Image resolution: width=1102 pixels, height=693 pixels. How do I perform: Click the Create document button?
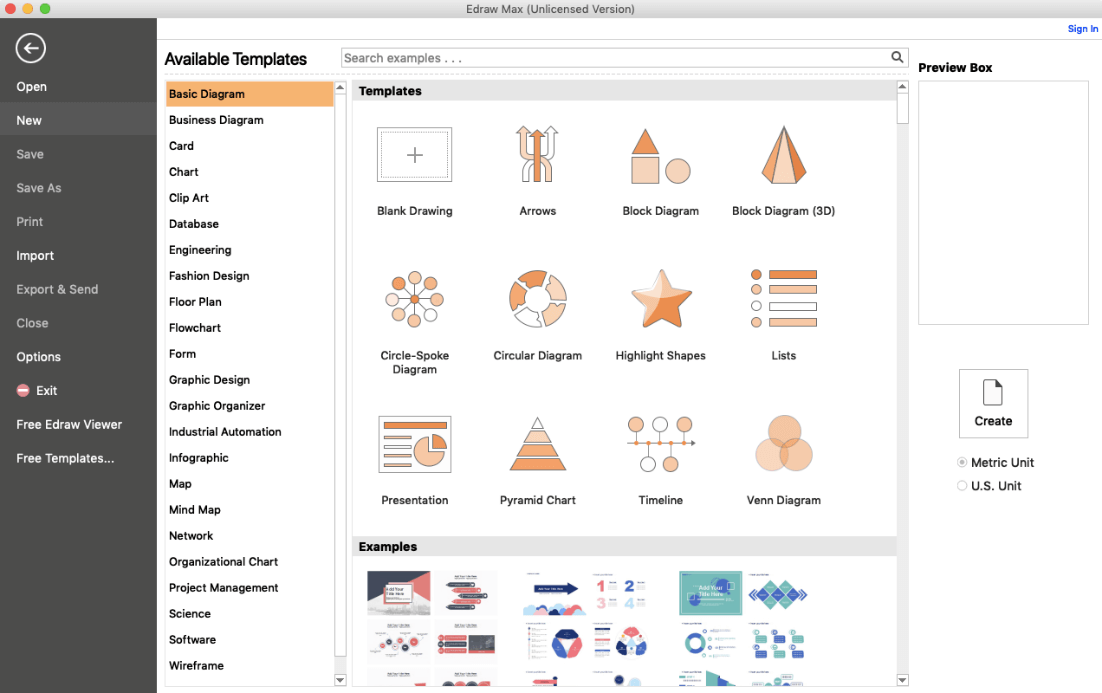(x=993, y=403)
